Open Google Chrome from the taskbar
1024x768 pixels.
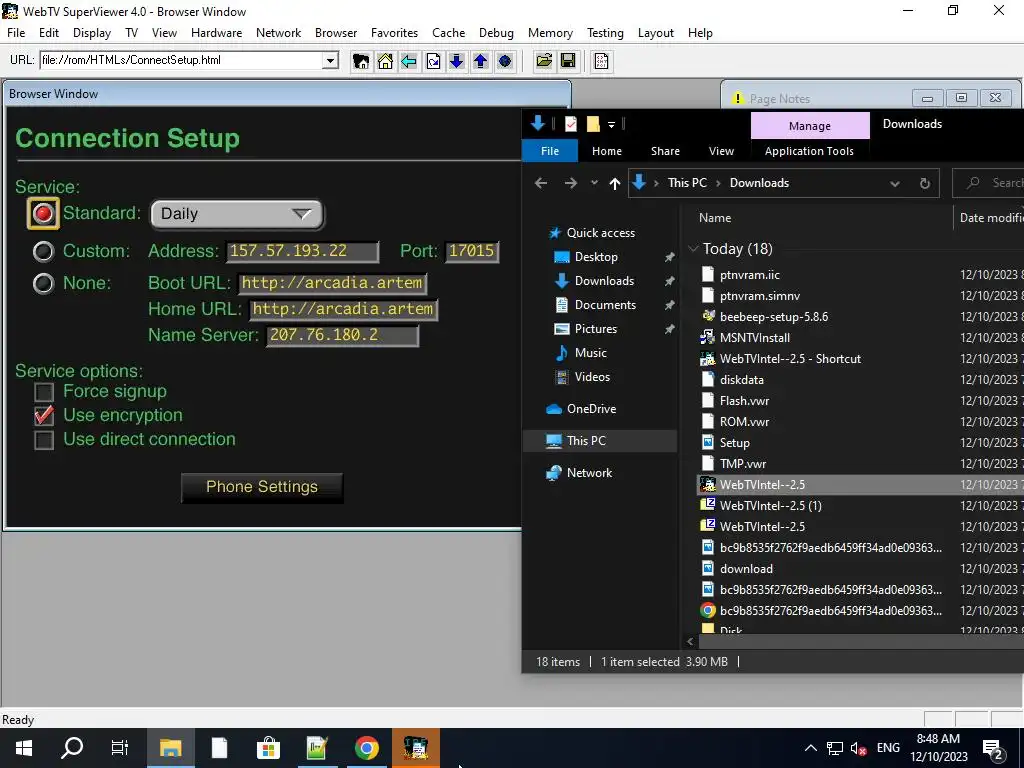pos(366,748)
